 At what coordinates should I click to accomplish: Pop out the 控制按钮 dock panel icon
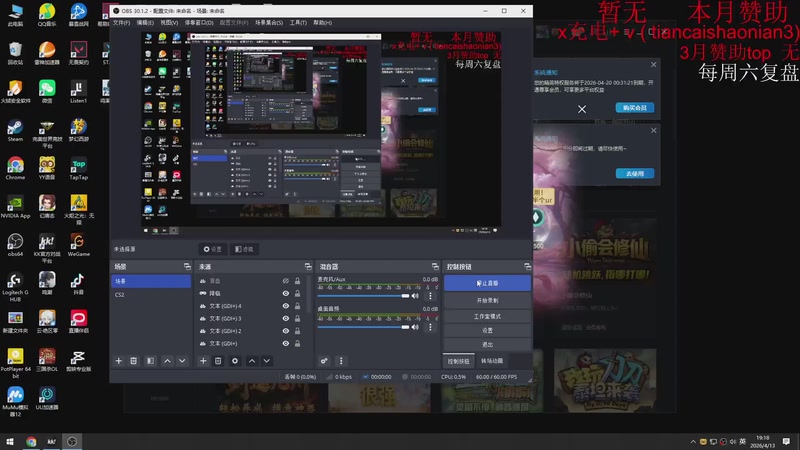pos(527,266)
